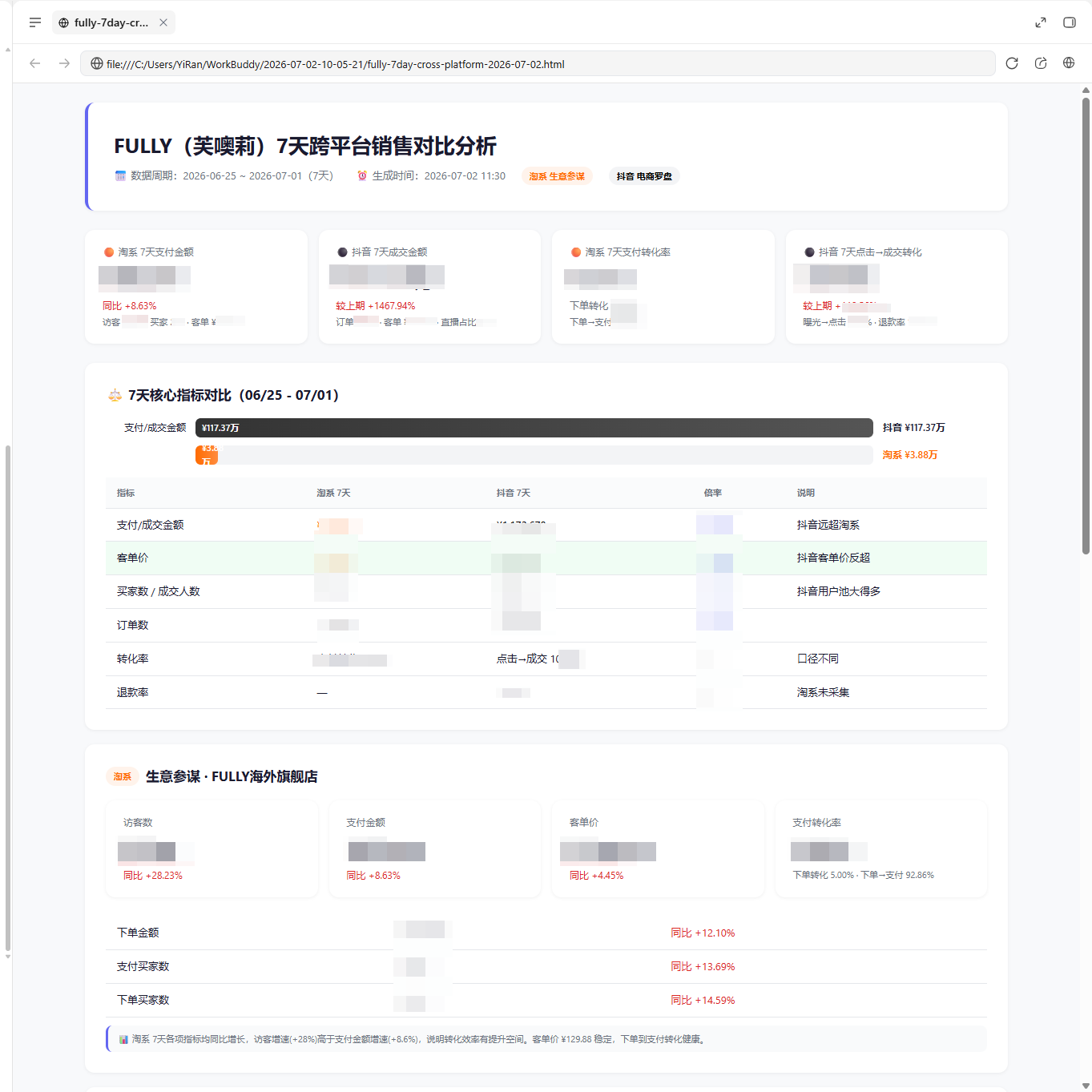Image resolution: width=1092 pixels, height=1092 pixels.
Task: Click the scrollbar up arrow at right
Action: [x=1086, y=90]
